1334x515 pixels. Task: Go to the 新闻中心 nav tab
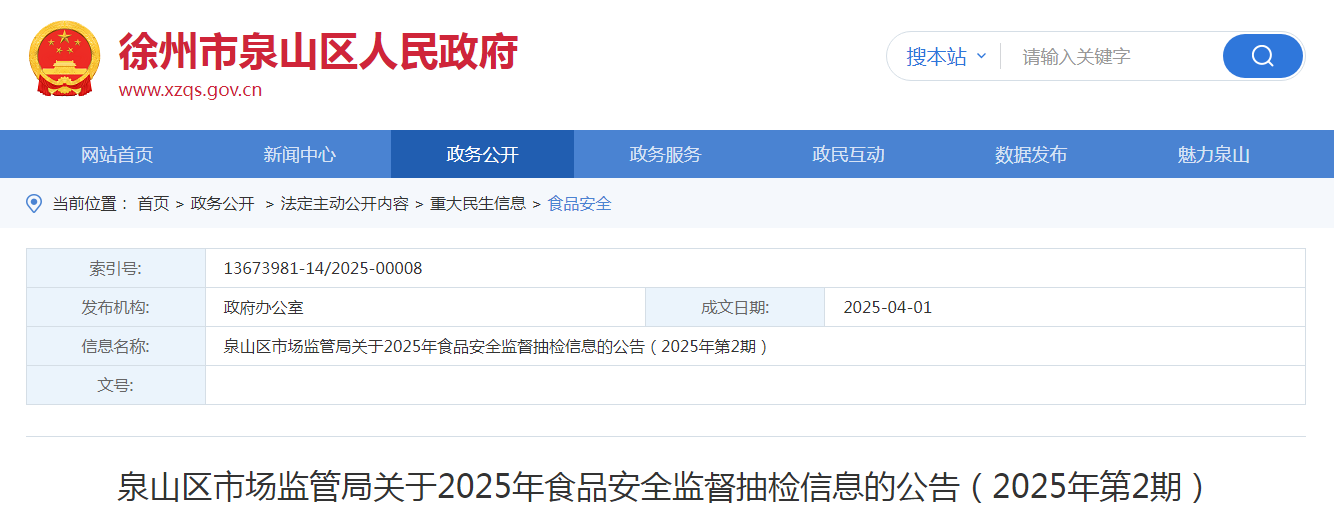pyautogui.click(x=300, y=154)
